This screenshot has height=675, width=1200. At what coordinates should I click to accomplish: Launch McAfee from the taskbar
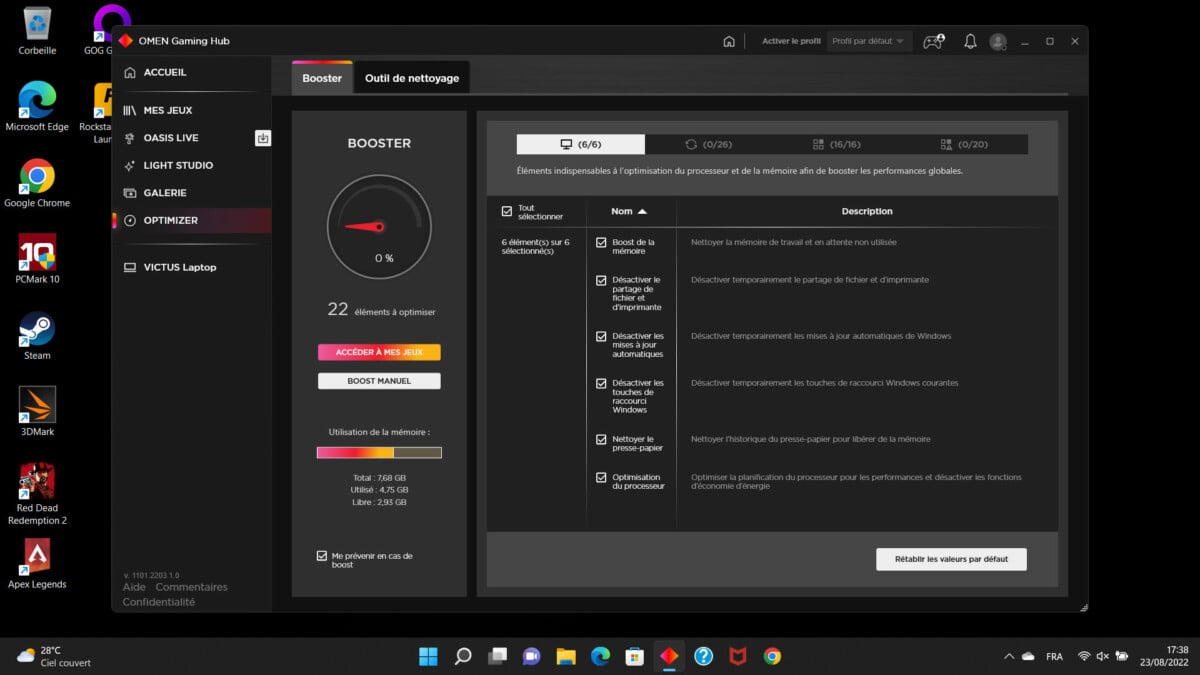click(737, 656)
